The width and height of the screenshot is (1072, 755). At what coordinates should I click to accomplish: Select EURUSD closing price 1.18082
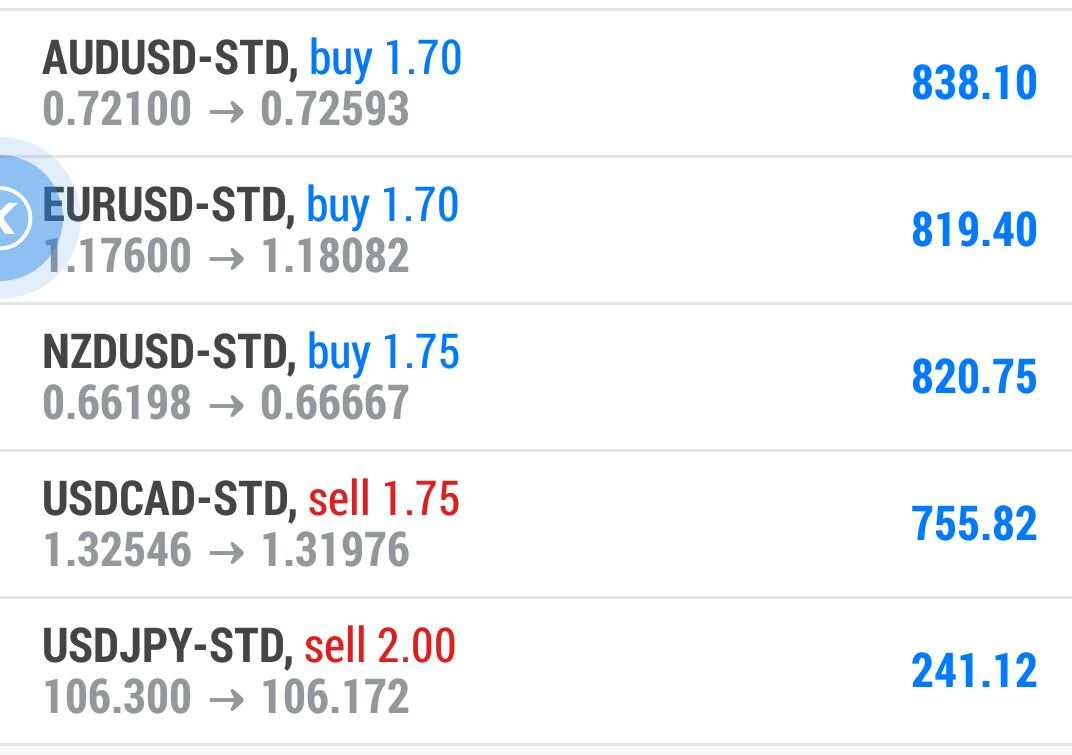335,256
